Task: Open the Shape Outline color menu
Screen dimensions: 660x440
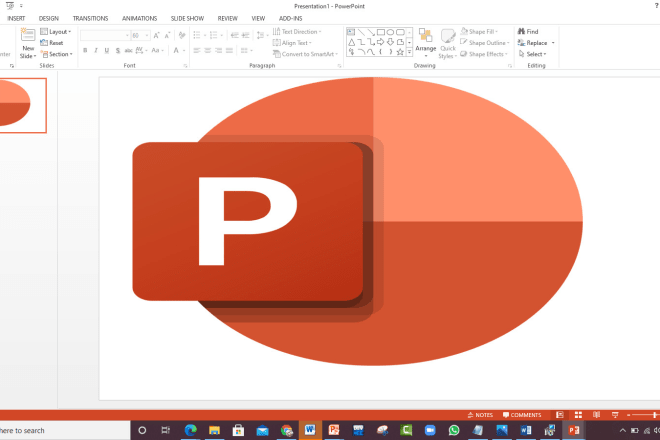Action: (x=485, y=43)
